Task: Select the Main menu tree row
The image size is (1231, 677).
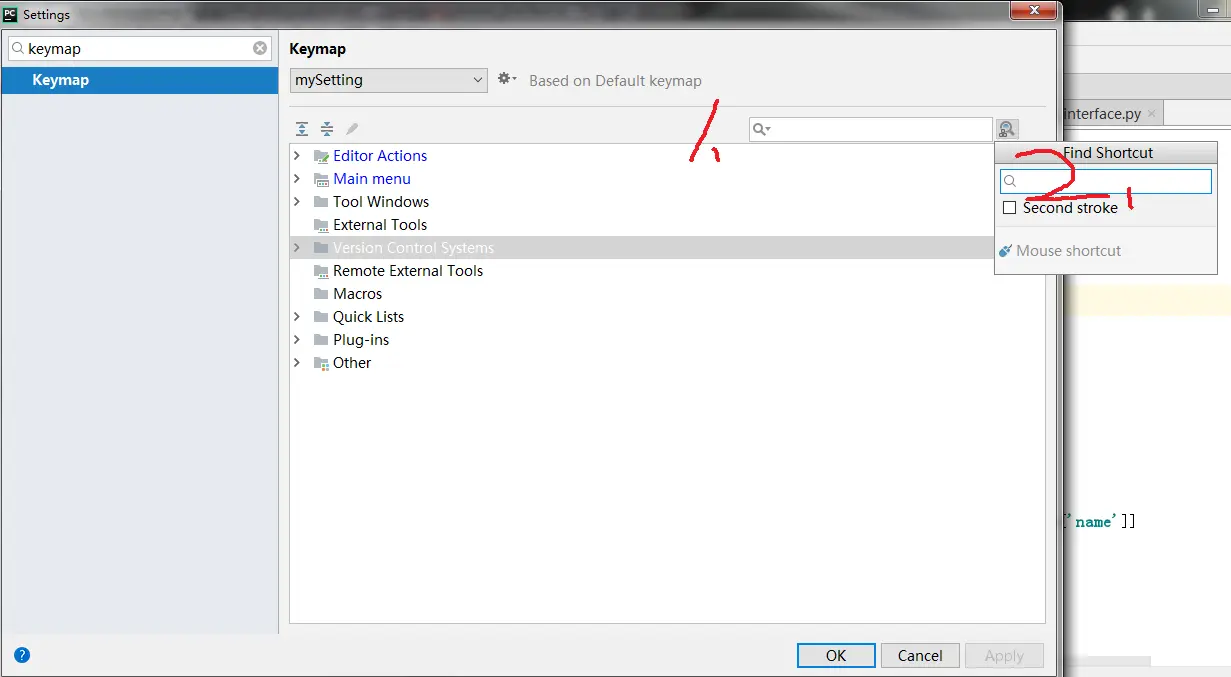Action: click(668, 179)
